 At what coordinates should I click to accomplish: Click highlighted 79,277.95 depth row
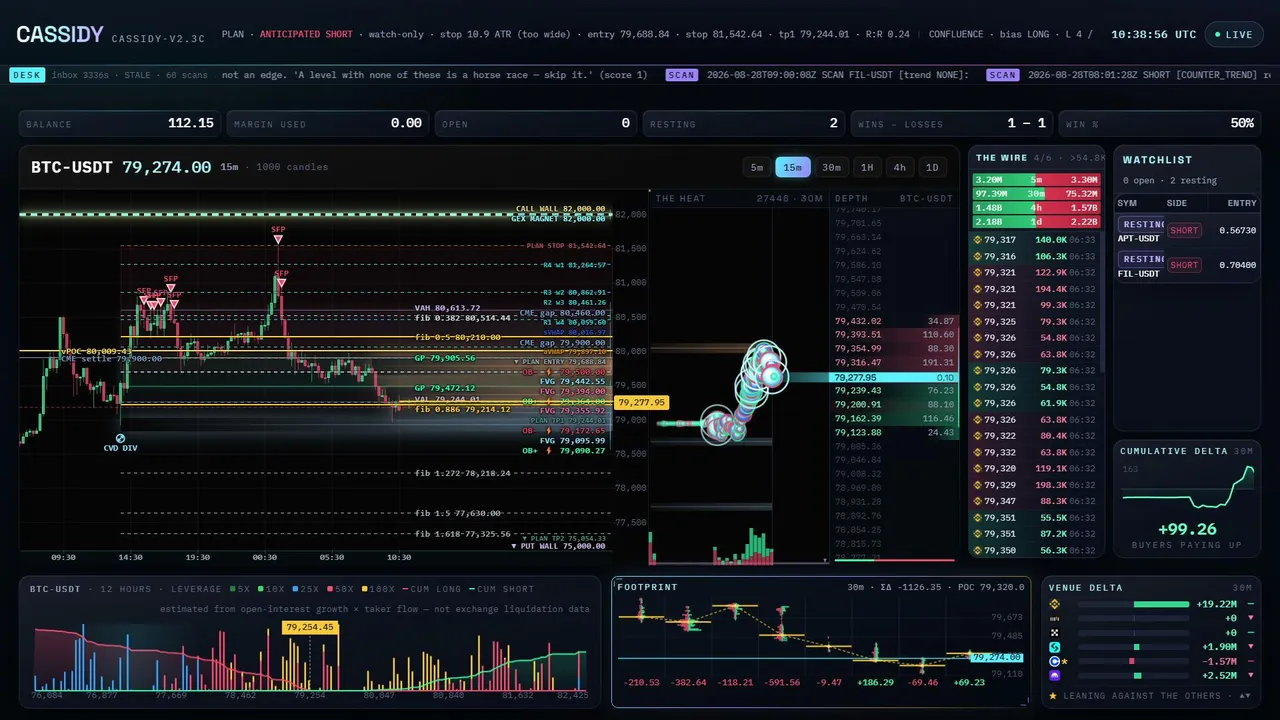(894, 377)
